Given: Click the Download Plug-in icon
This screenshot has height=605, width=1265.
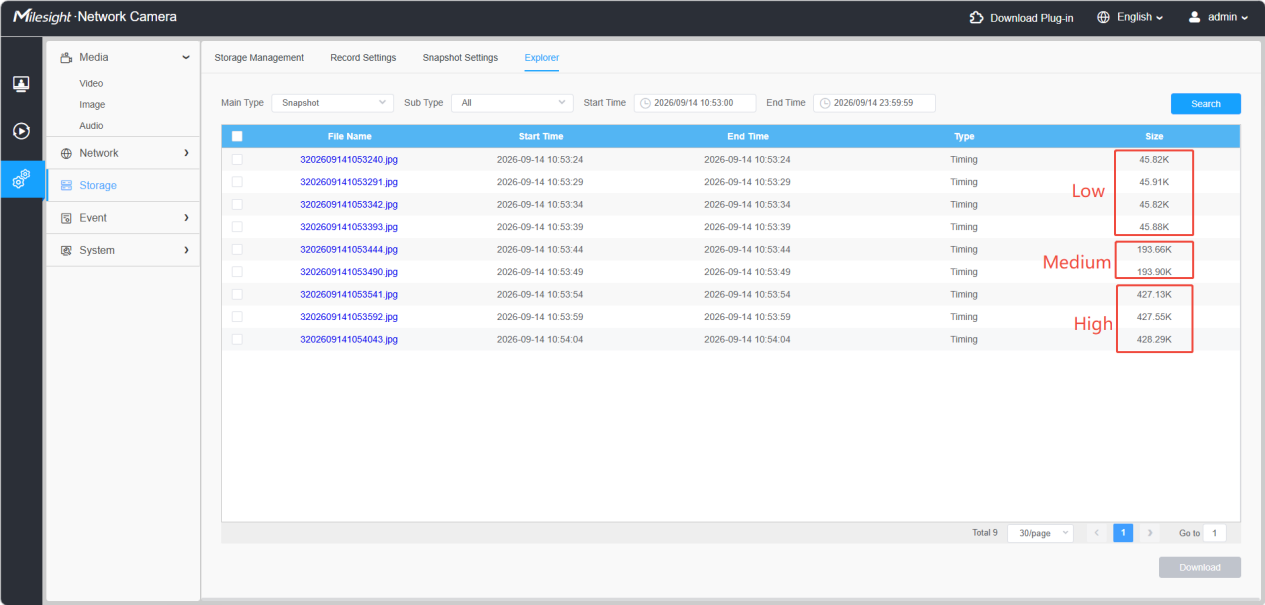Looking at the screenshot, I should point(977,18).
